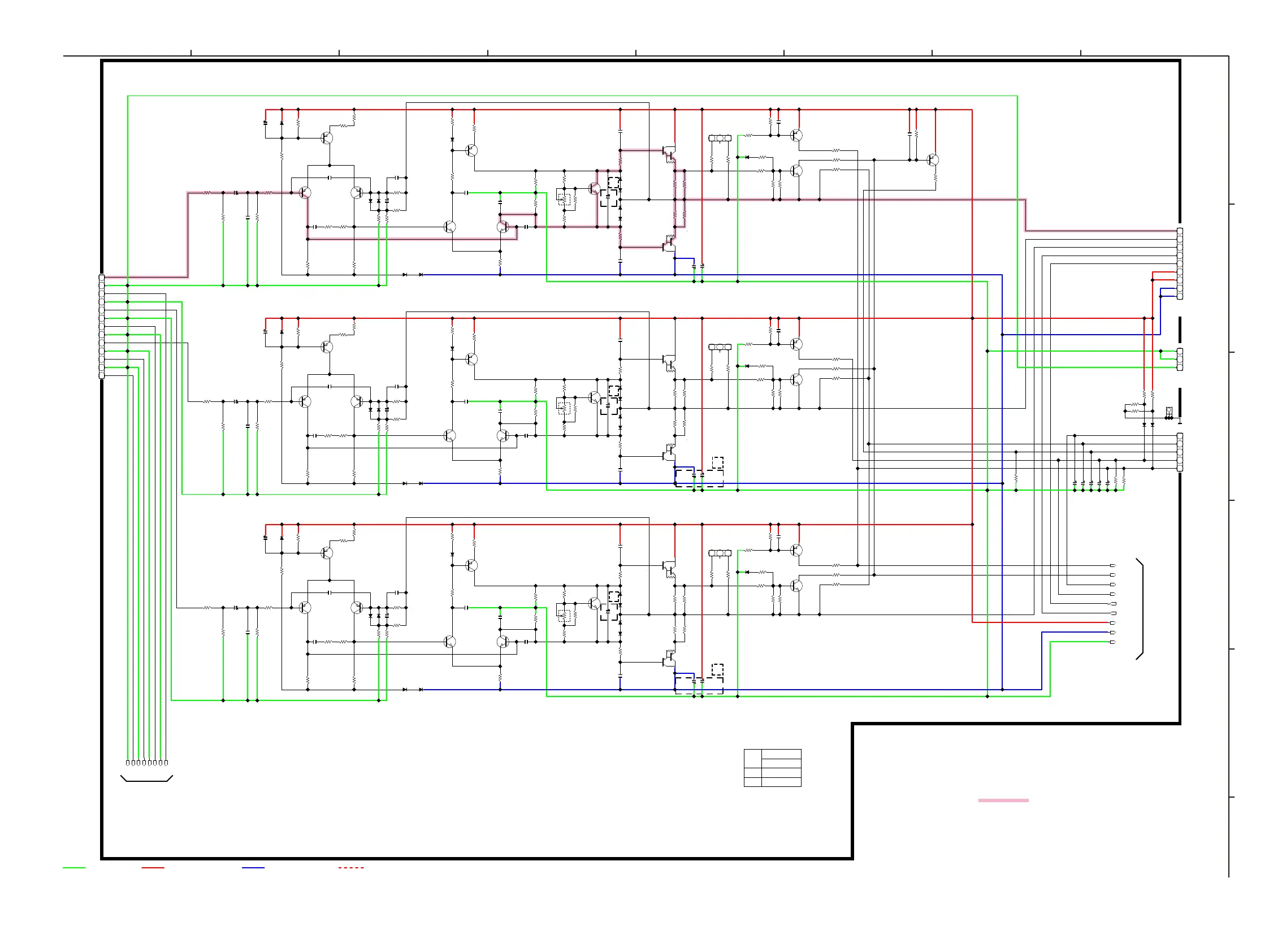Viewport: 1282px width, 952px height.
Task: Click the small revision table below the schematic
Action: pos(772,768)
